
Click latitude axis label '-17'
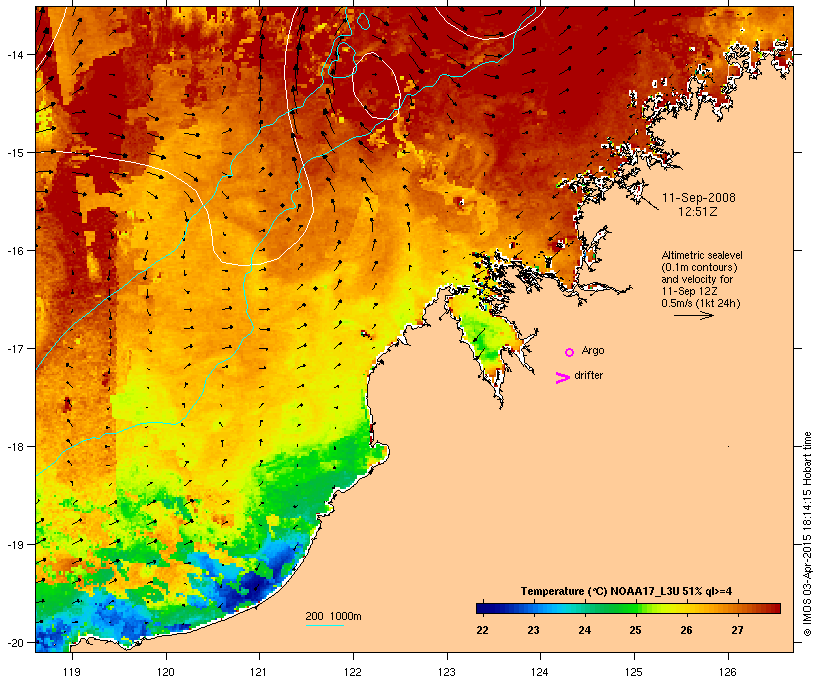click(15, 348)
